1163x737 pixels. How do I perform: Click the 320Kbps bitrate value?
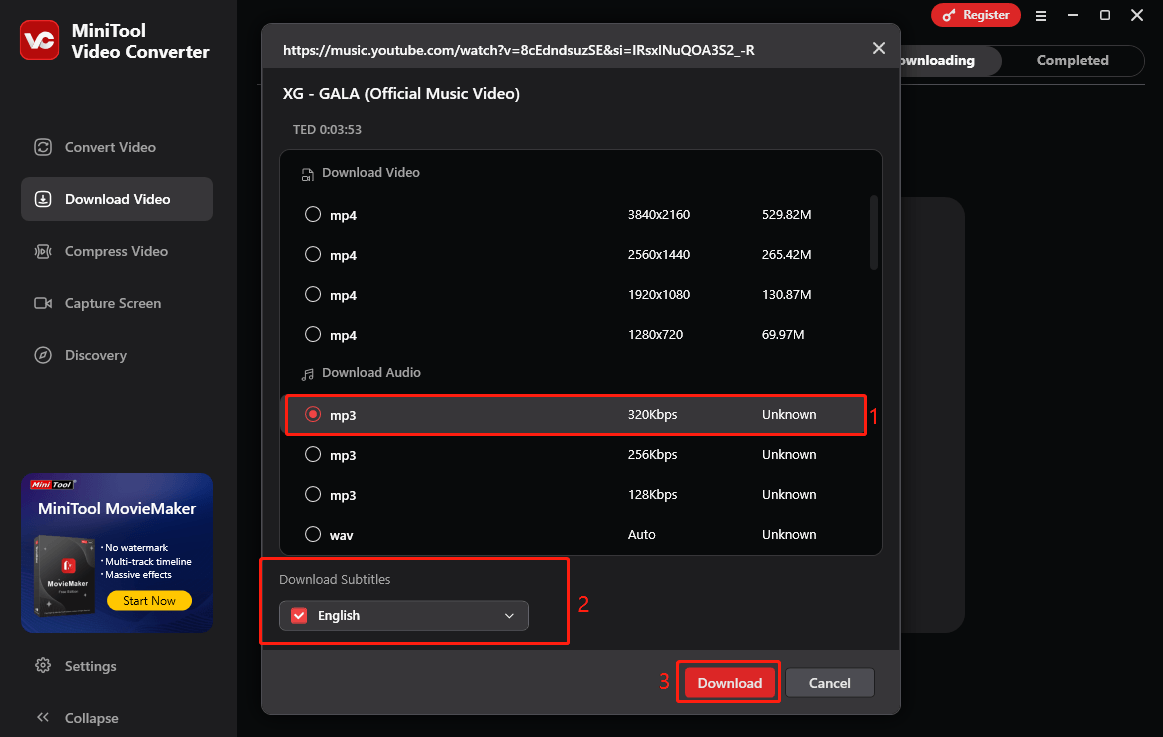coord(652,414)
